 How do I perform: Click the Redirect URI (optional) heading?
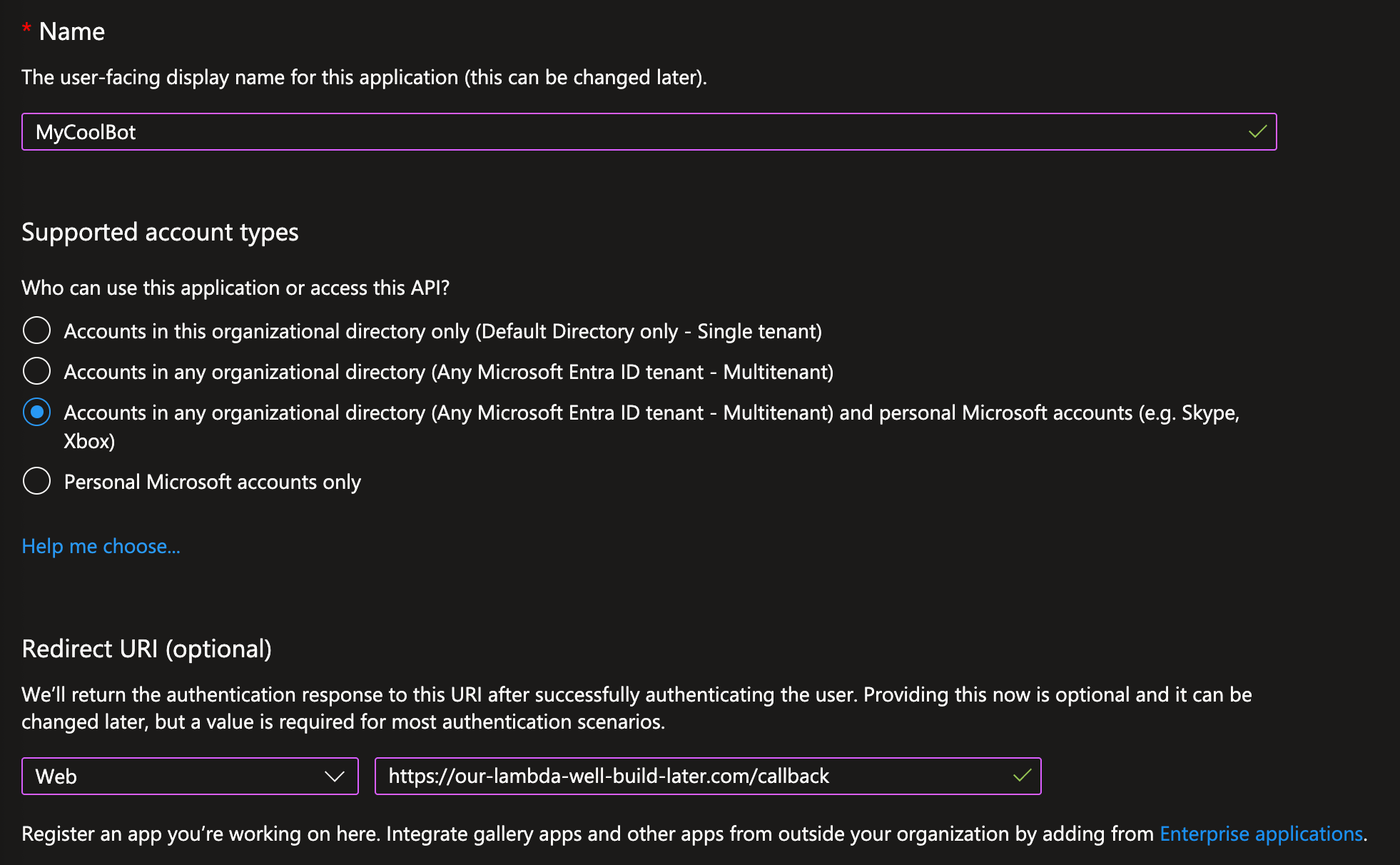coord(147,649)
